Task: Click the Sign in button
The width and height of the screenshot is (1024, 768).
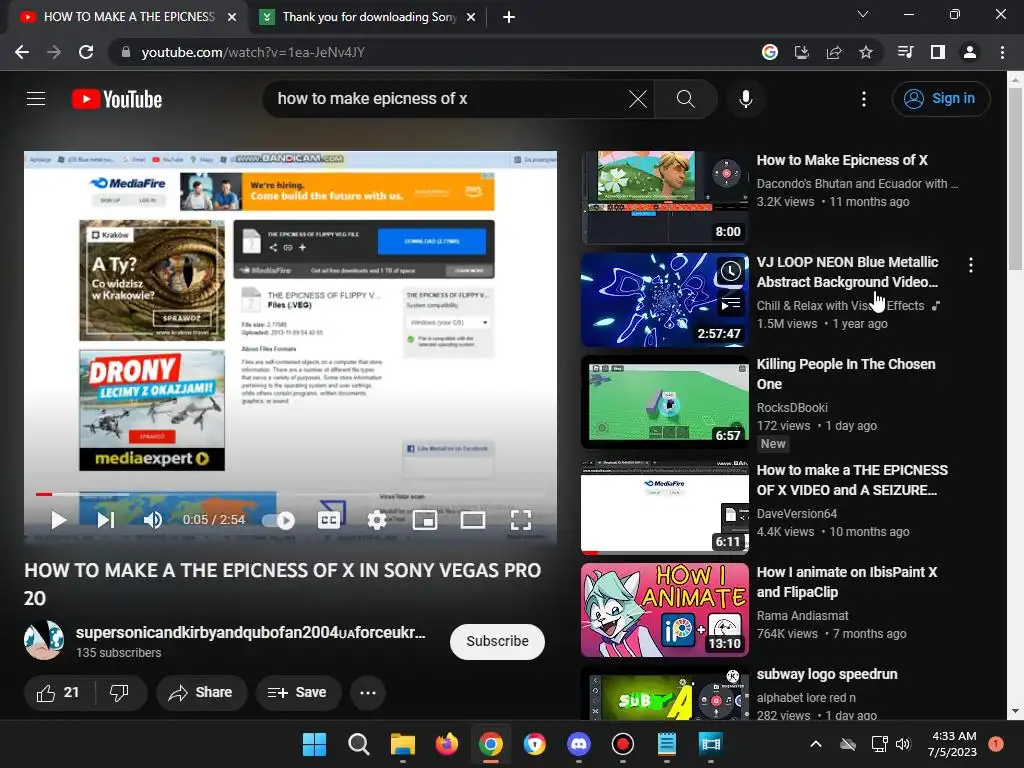Action: pos(940,99)
